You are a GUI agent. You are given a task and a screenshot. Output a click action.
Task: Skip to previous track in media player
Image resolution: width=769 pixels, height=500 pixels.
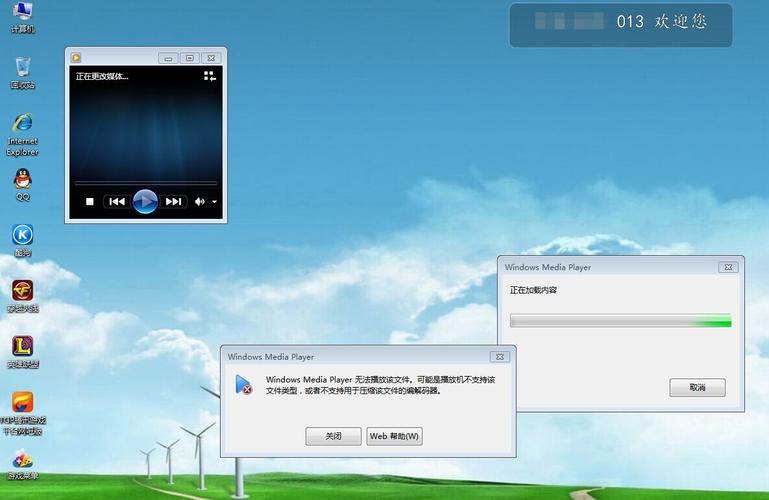coord(117,201)
